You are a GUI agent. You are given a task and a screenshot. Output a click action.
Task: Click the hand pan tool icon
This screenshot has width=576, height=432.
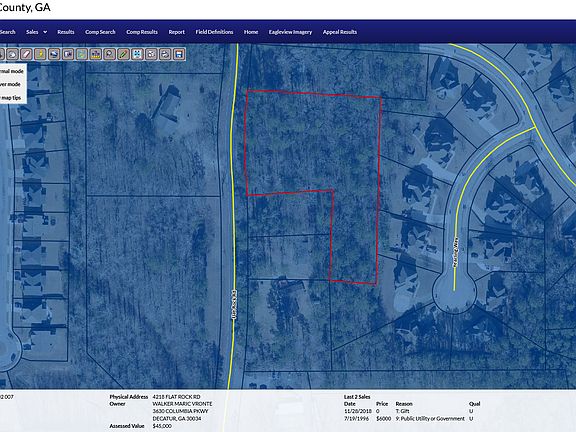pos(13,54)
